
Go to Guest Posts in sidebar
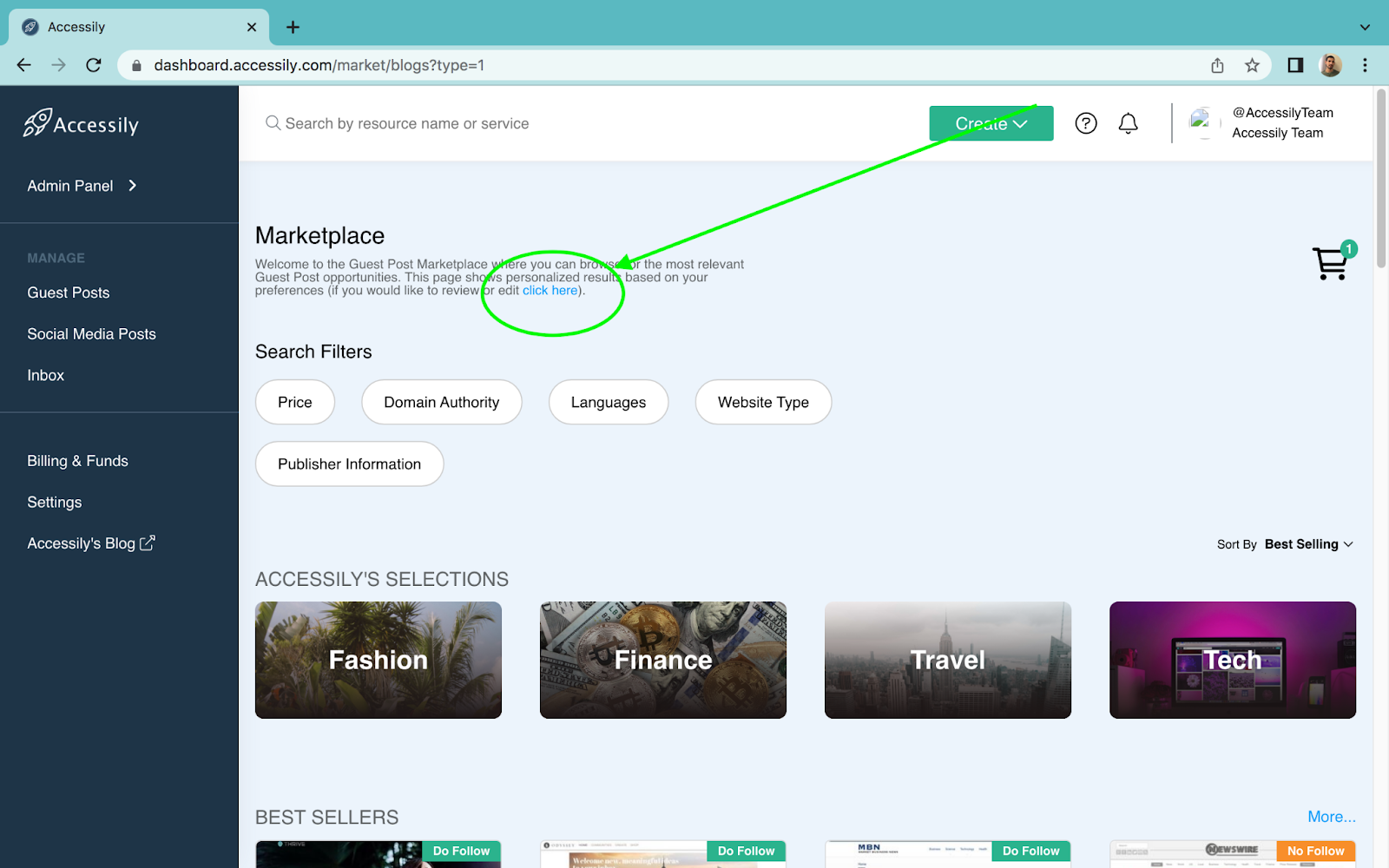[x=69, y=293]
